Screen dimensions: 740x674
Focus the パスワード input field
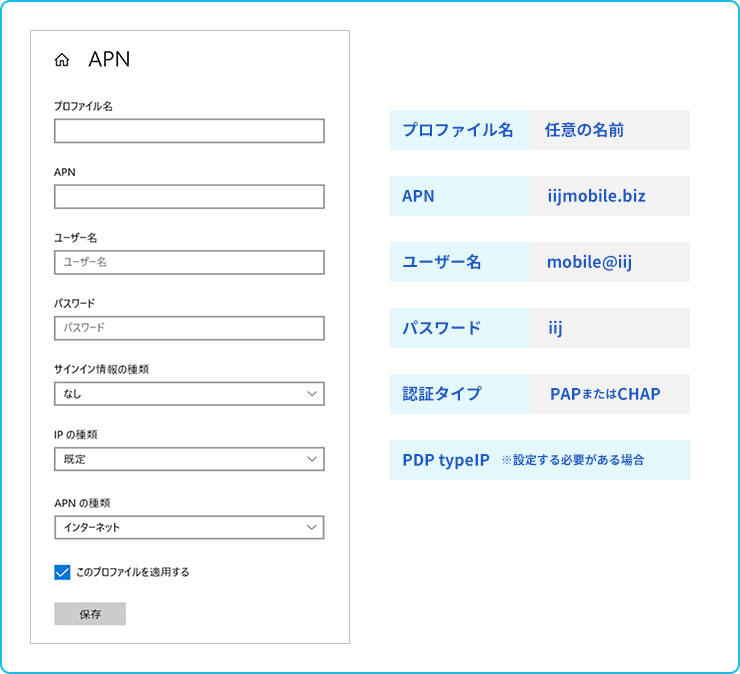[189, 328]
